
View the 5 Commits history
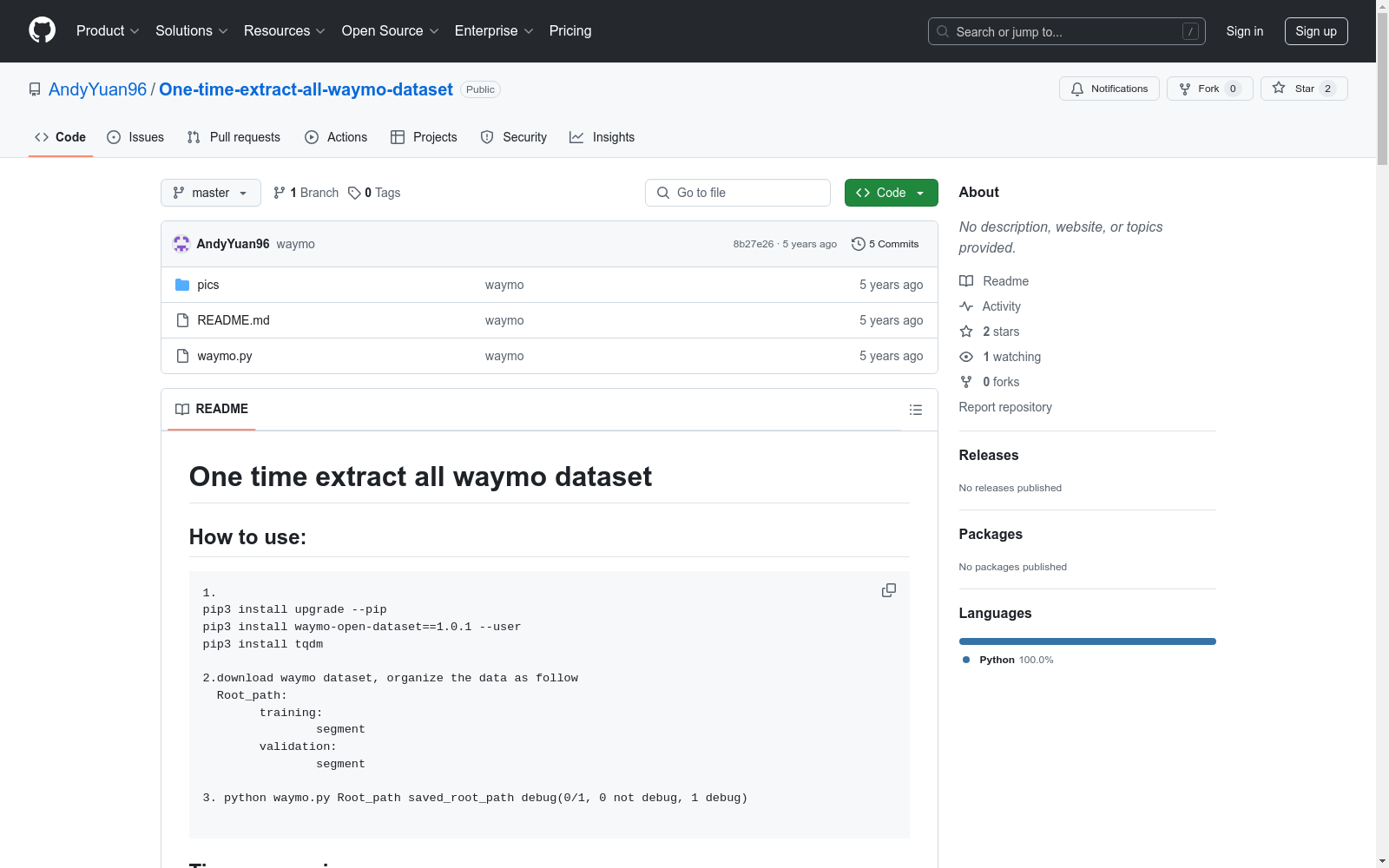pyautogui.click(x=885, y=244)
